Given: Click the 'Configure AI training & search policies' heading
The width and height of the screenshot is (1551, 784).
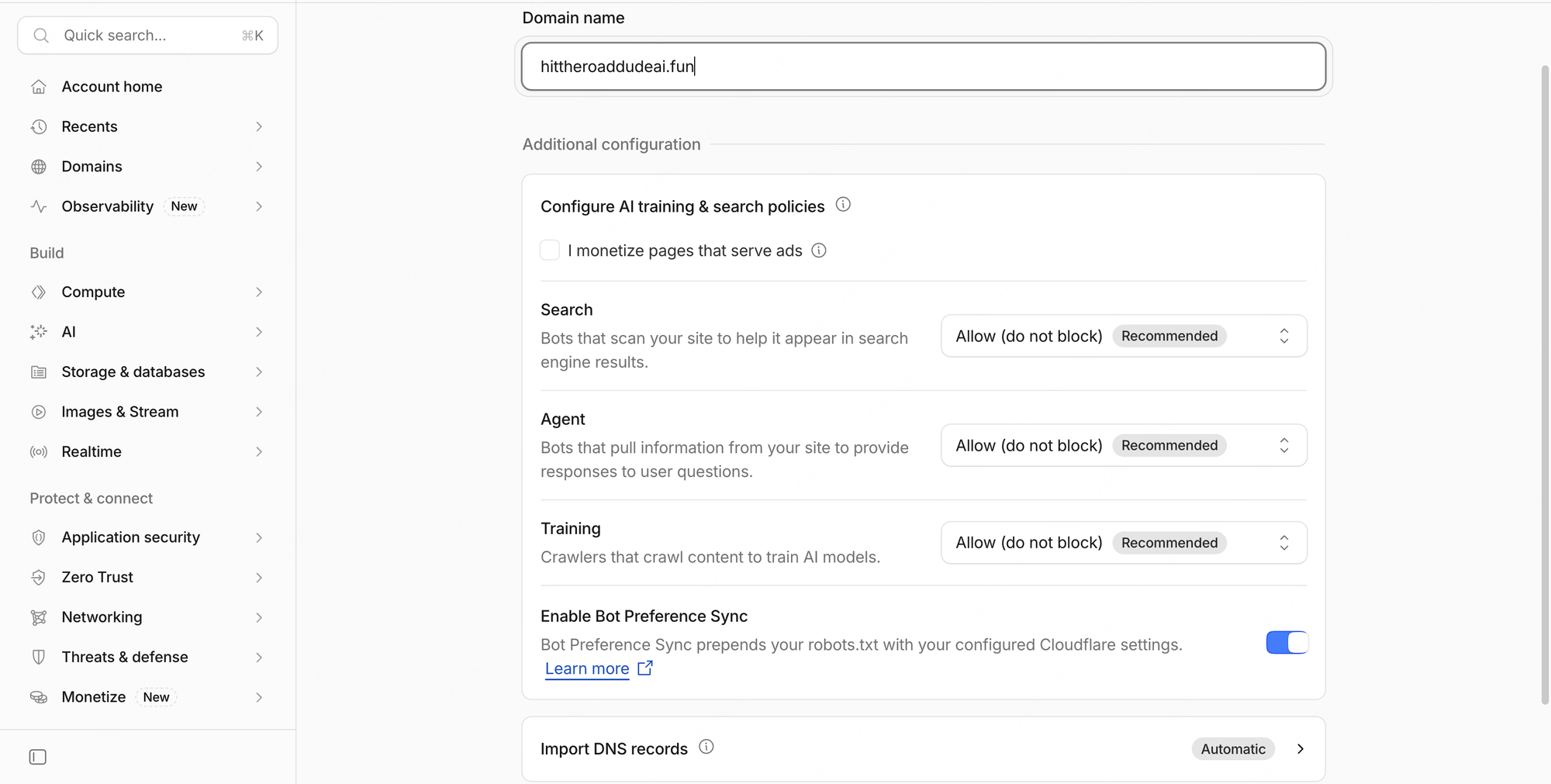Looking at the screenshot, I should point(682,206).
